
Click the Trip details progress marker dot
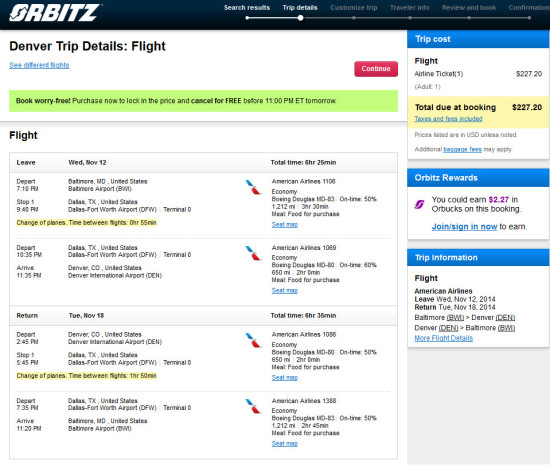pyautogui.click(x=300, y=18)
